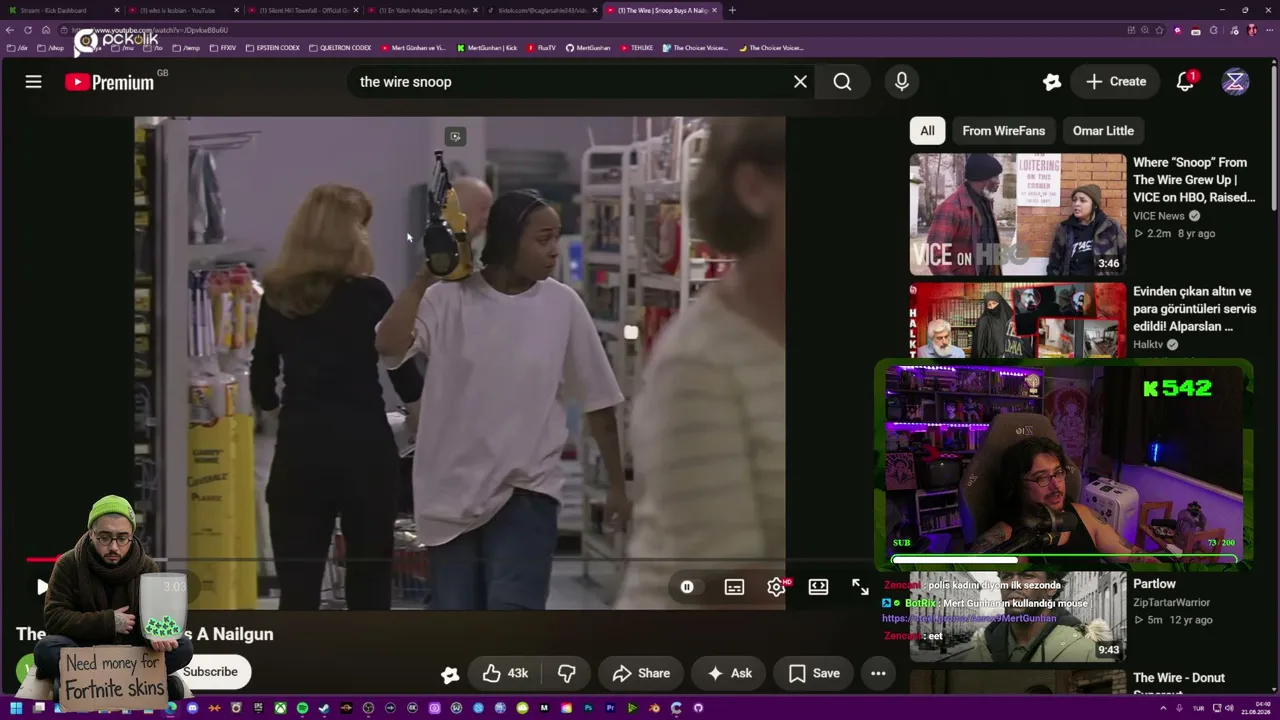This screenshot has width=1280, height=720.
Task: Go back in the browser
Action: coord(11,30)
